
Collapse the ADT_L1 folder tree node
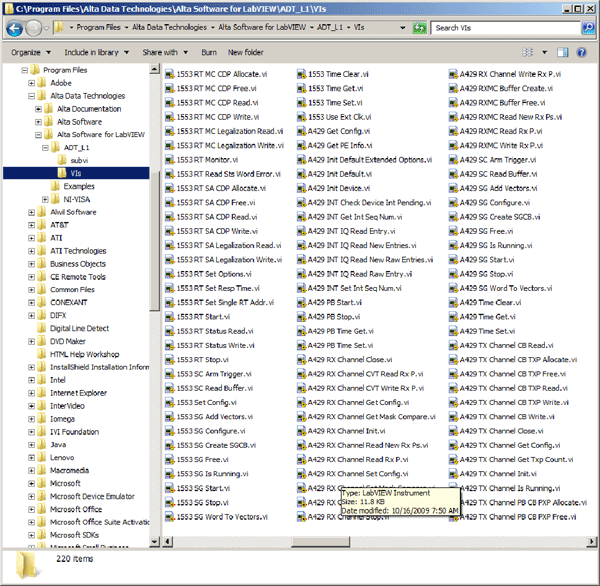click(45, 147)
